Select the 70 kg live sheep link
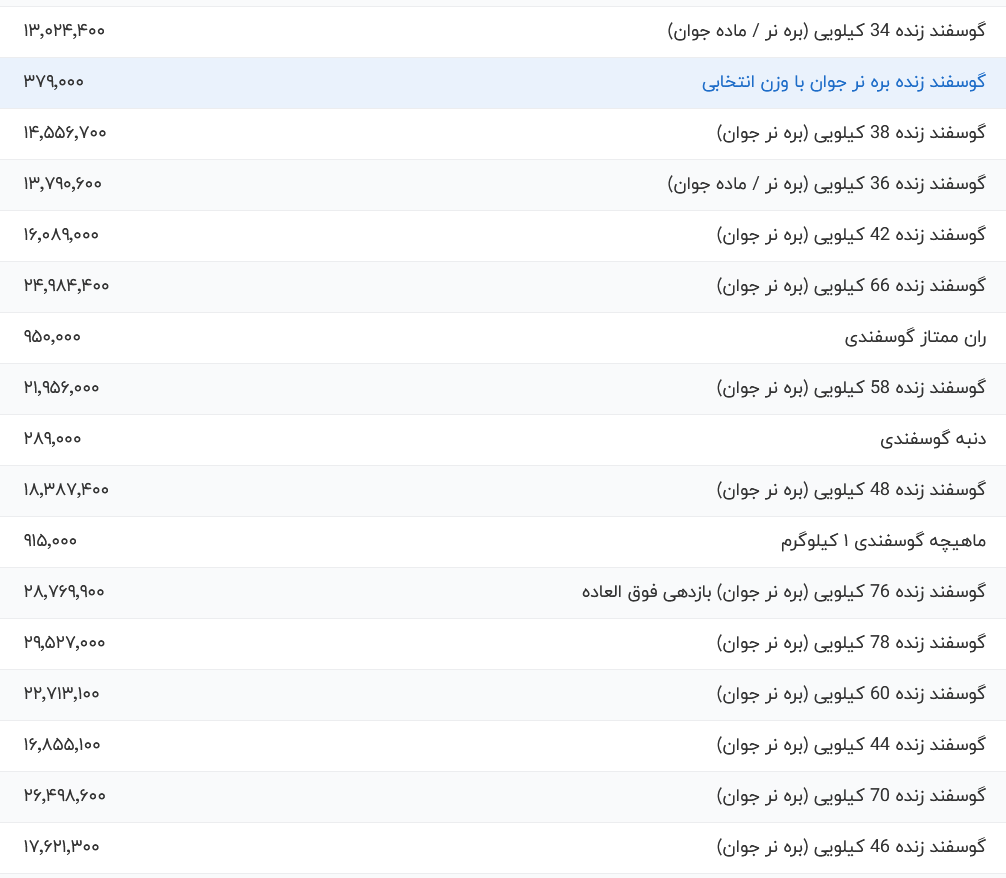 point(851,796)
